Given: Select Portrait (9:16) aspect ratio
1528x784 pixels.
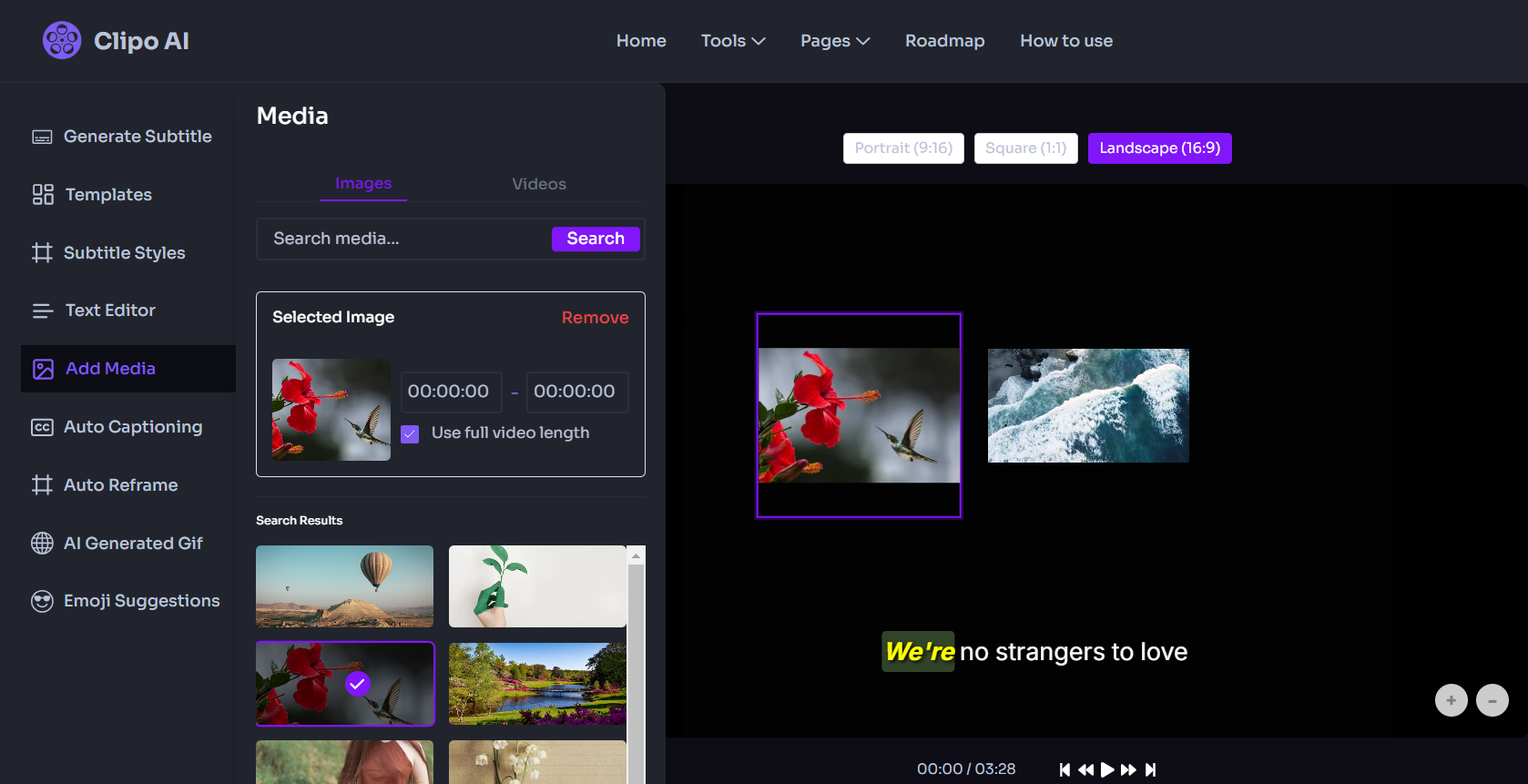Looking at the screenshot, I should tap(903, 148).
